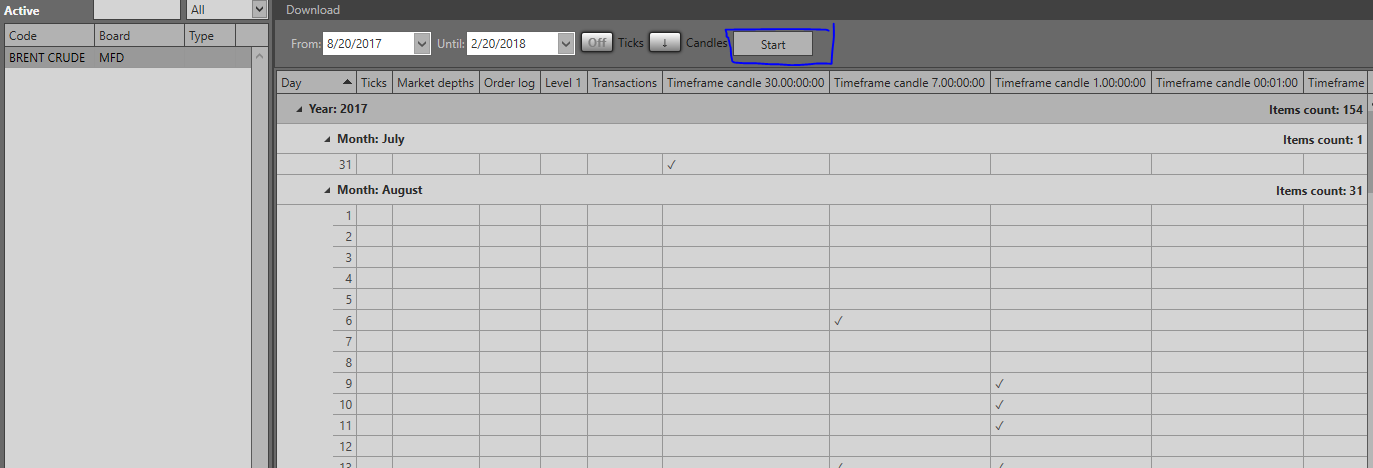This screenshot has width=1373, height=468.
Task: Collapse the Month: July group
Action: (x=327, y=139)
